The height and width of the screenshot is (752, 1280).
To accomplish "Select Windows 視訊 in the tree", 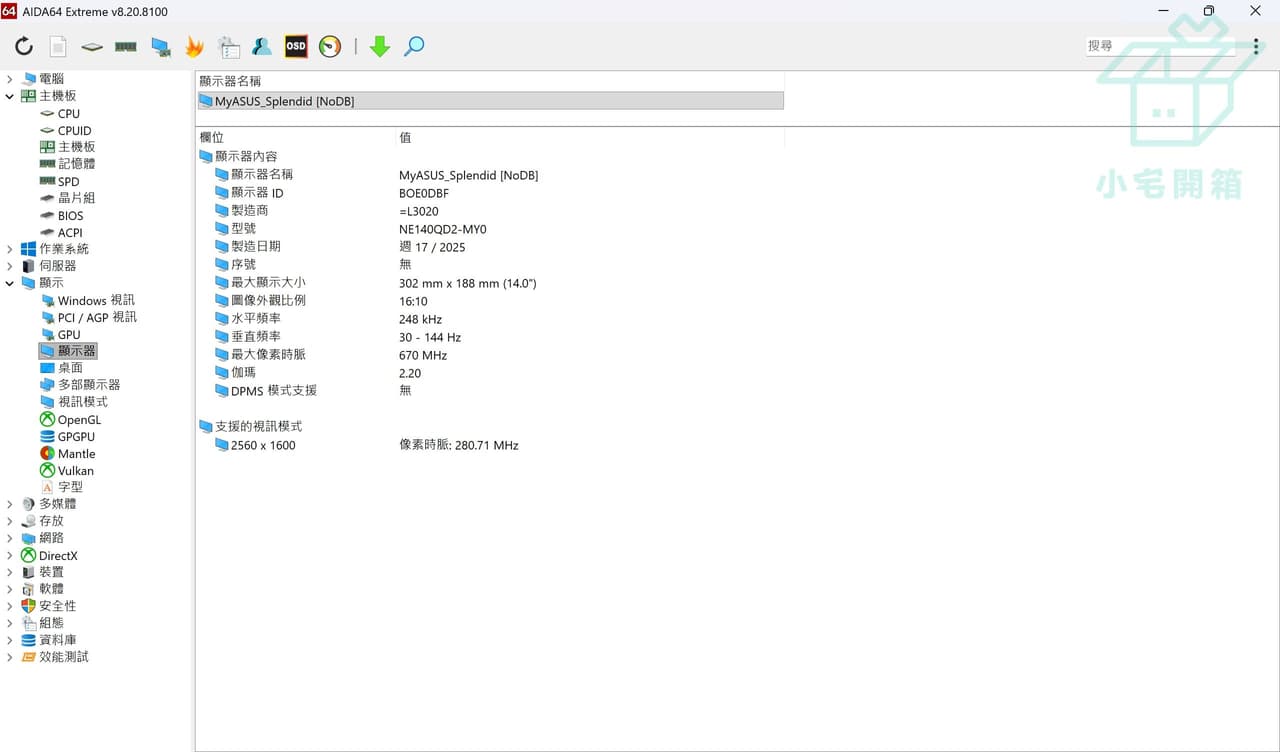I will tap(95, 301).
